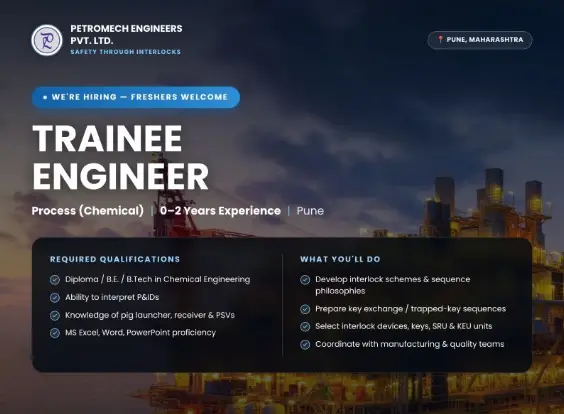The height and width of the screenshot is (414, 564).
Task: Click MS Excel, Word, PowerPoint proficiency line
Action: [140, 333]
